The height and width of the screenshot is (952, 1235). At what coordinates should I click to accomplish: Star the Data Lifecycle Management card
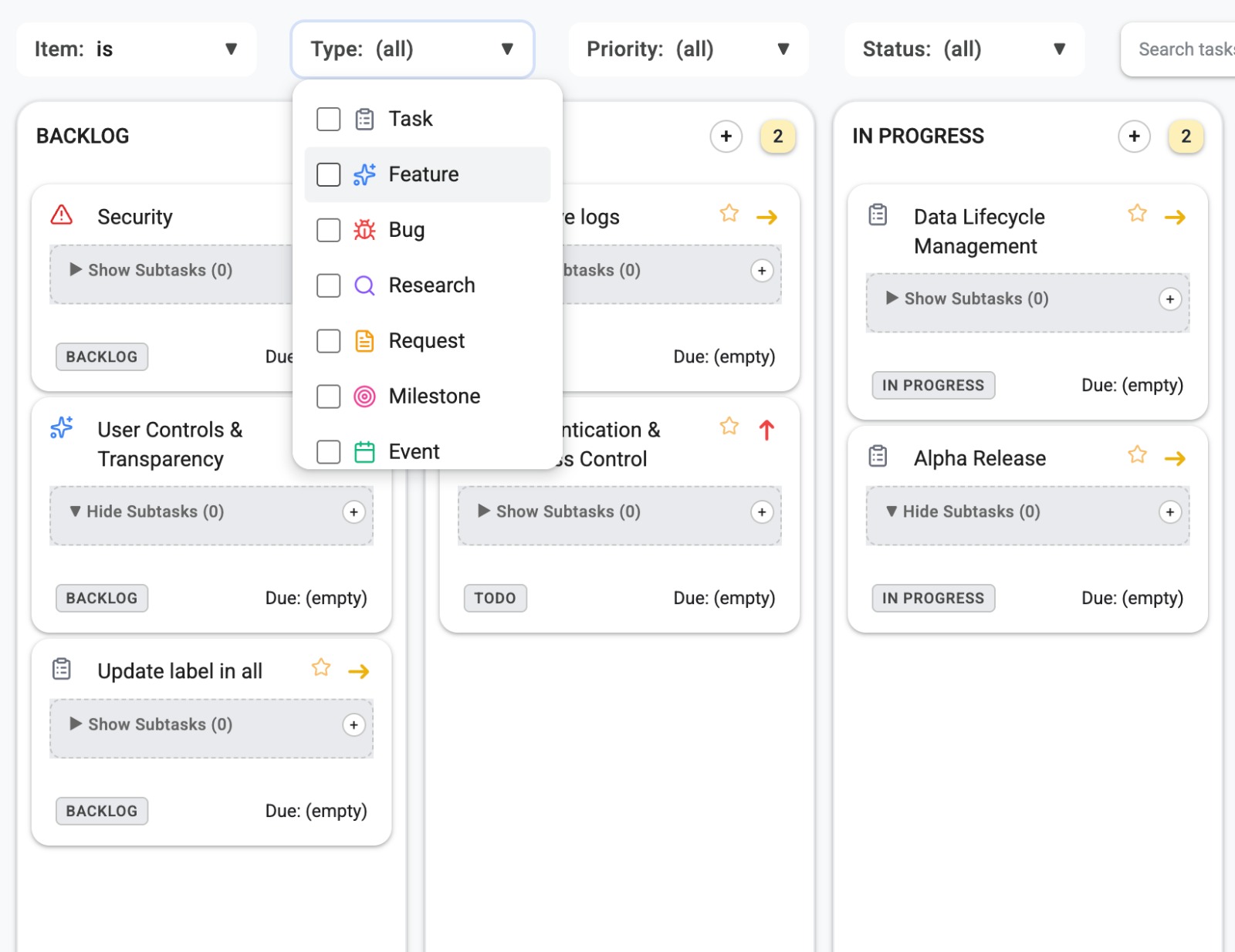[1136, 214]
